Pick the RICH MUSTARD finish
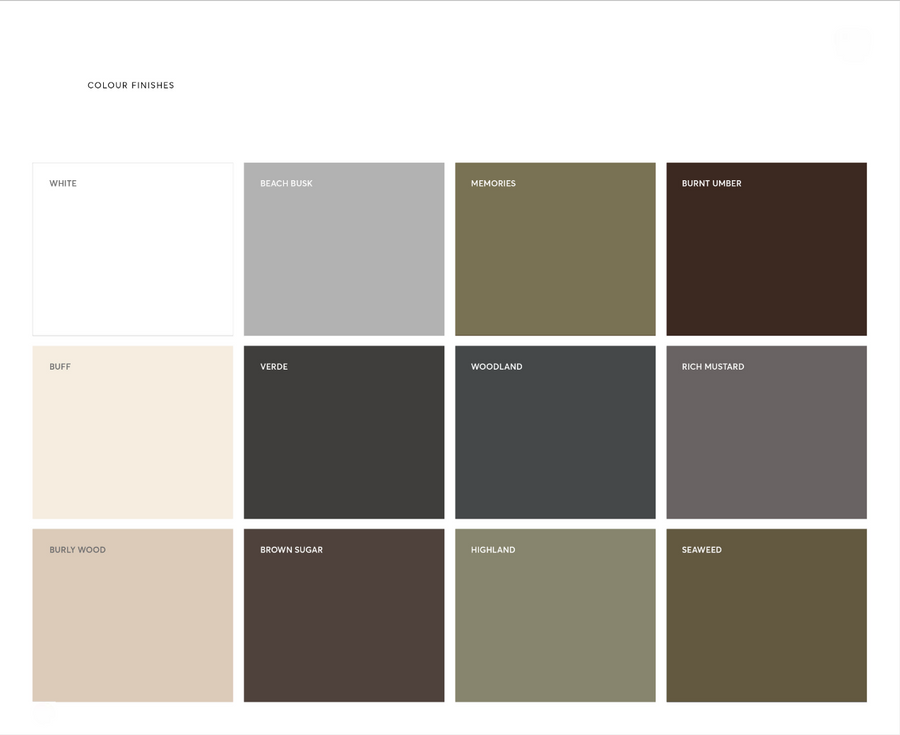The image size is (900, 735). pyautogui.click(x=766, y=432)
